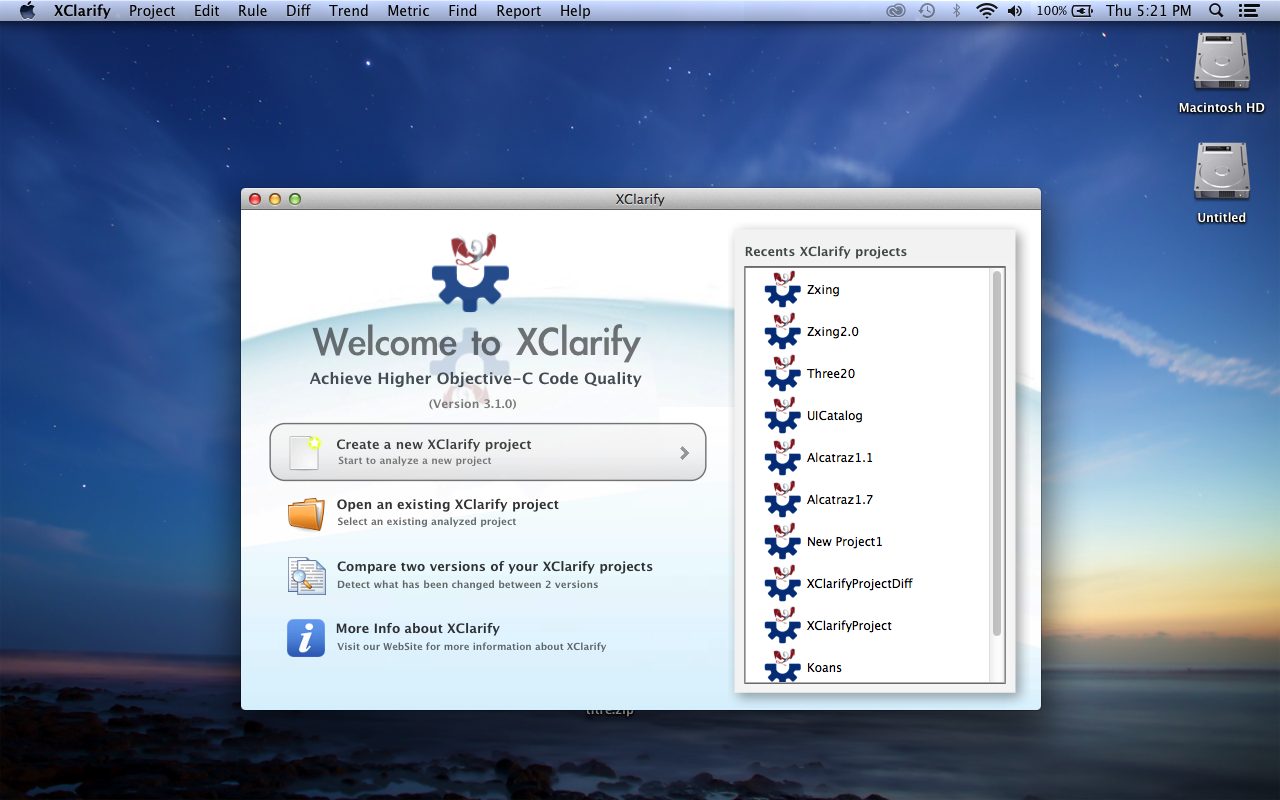Click the XClarifyProject gear icon
This screenshot has width=1280, height=800.
[x=782, y=625]
